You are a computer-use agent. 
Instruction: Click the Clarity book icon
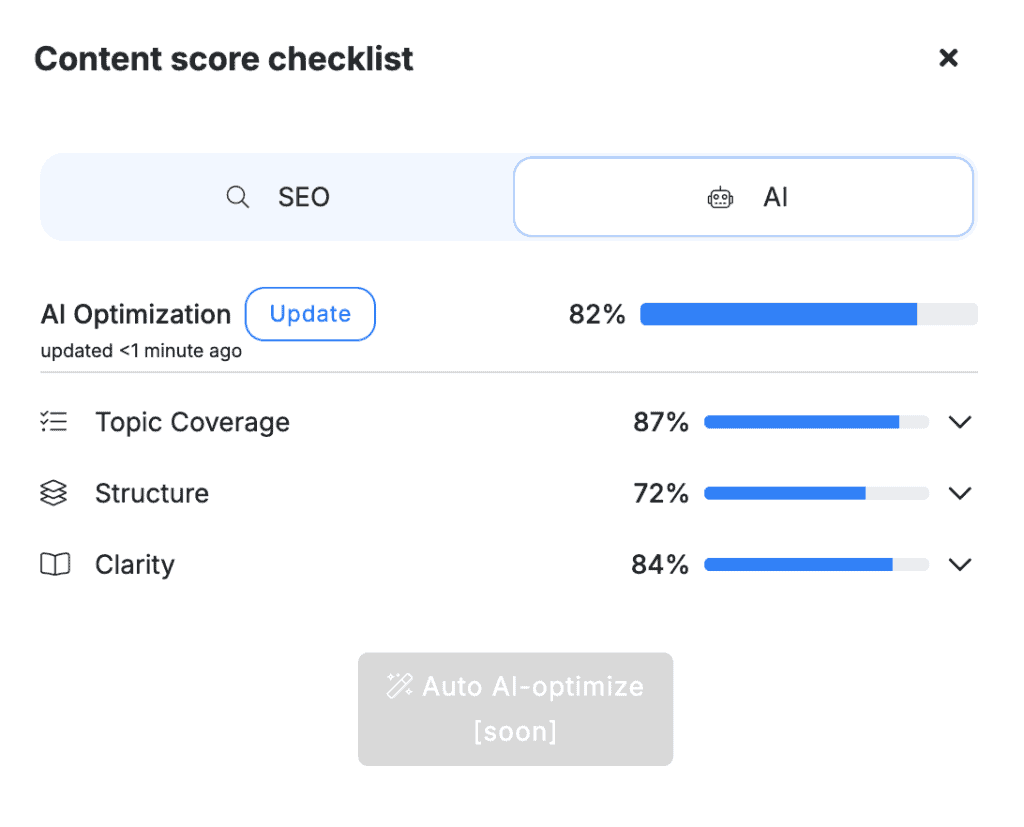click(x=55, y=565)
